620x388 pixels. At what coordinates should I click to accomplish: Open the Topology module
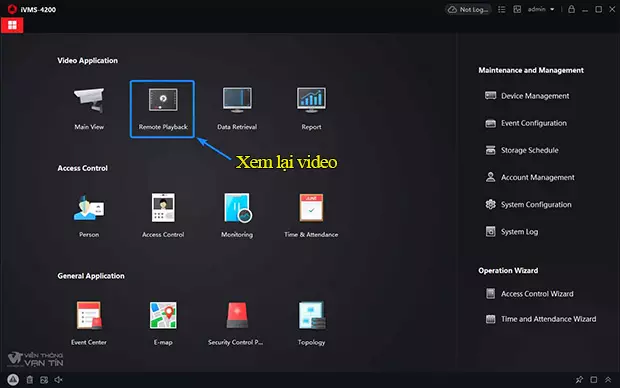click(x=312, y=315)
